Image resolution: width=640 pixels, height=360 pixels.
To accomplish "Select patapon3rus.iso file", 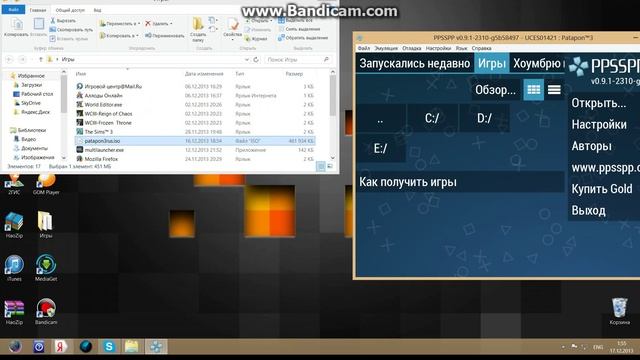I will coord(195,141).
